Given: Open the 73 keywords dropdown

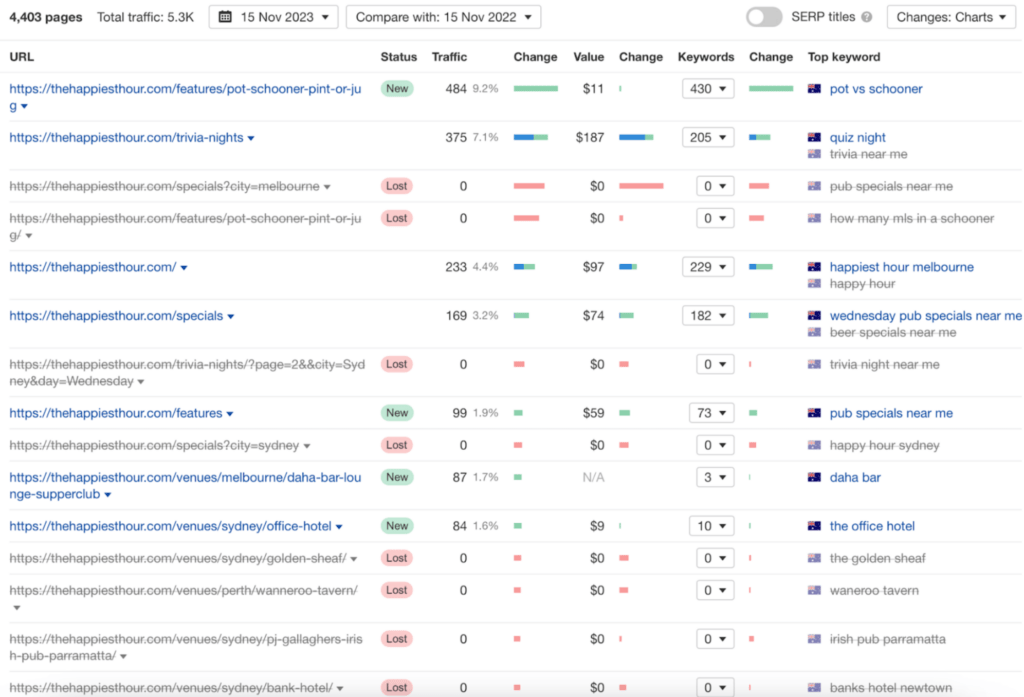Looking at the screenshot, I should click(711, 413).
